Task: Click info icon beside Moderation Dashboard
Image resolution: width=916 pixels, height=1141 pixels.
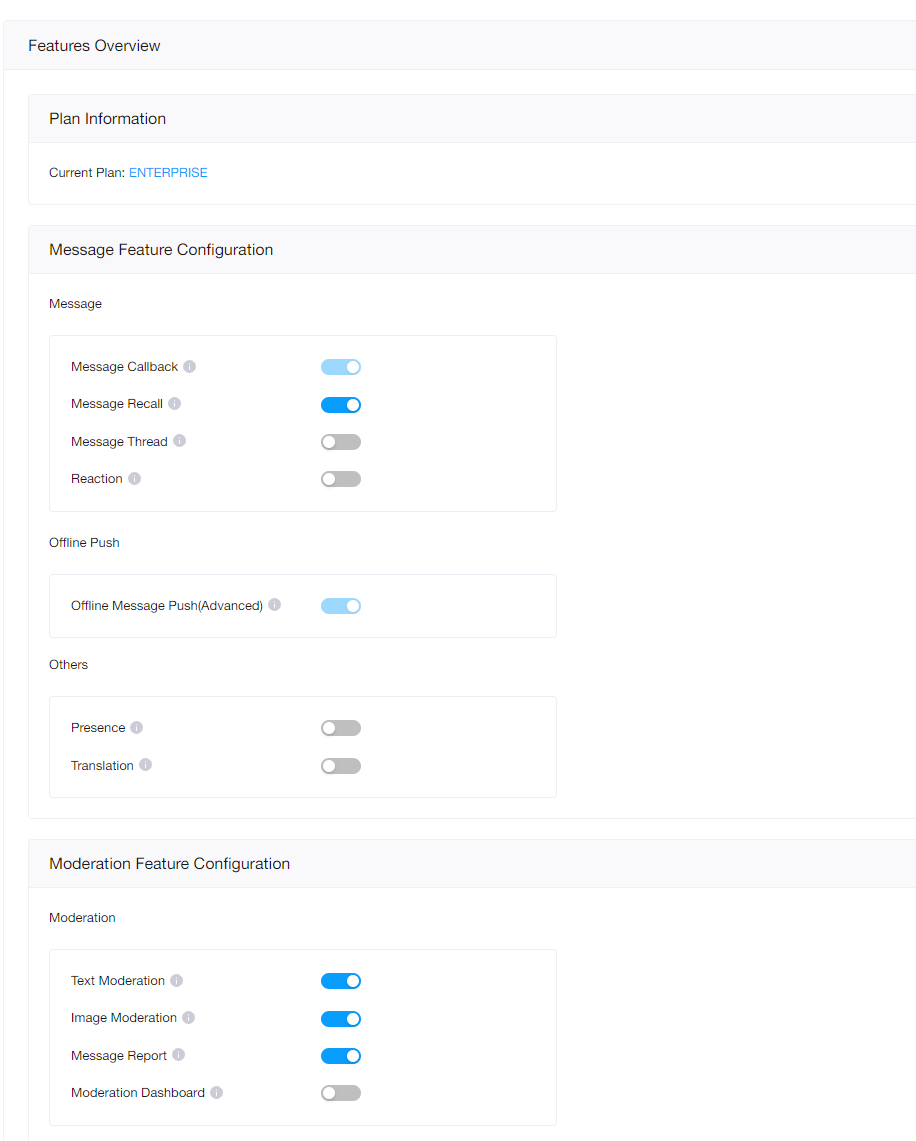Action: (x=217, y=1092)
